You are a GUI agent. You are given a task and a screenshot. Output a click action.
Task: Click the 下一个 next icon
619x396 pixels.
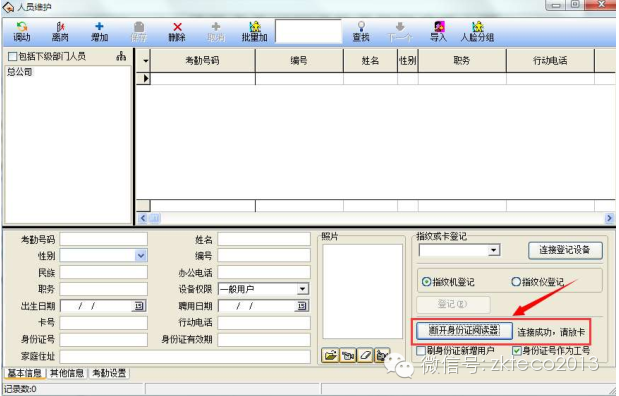pyautogui.click(x=400, y=32)
